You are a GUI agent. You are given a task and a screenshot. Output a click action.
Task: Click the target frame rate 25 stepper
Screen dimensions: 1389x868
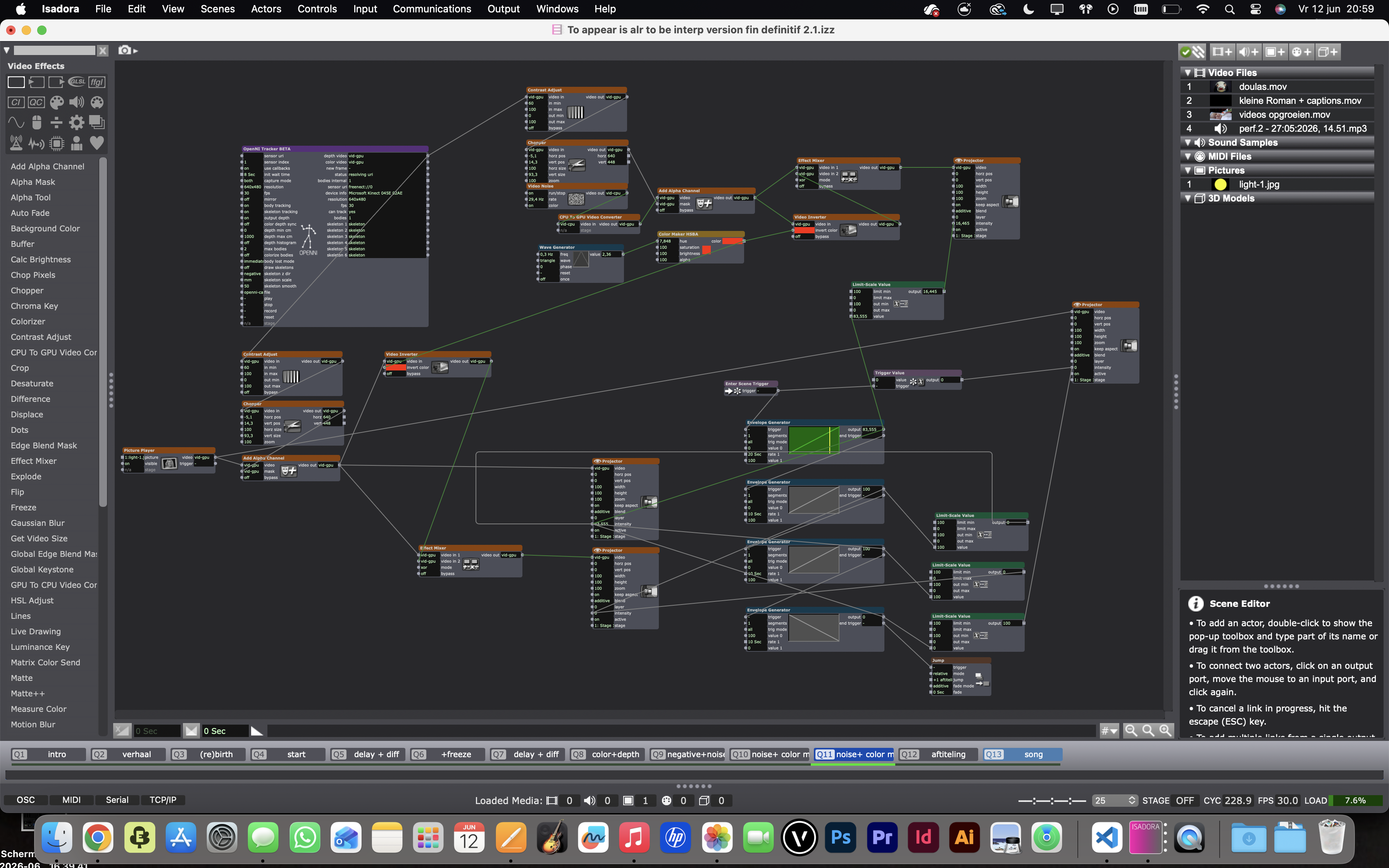coord(1132,800)
